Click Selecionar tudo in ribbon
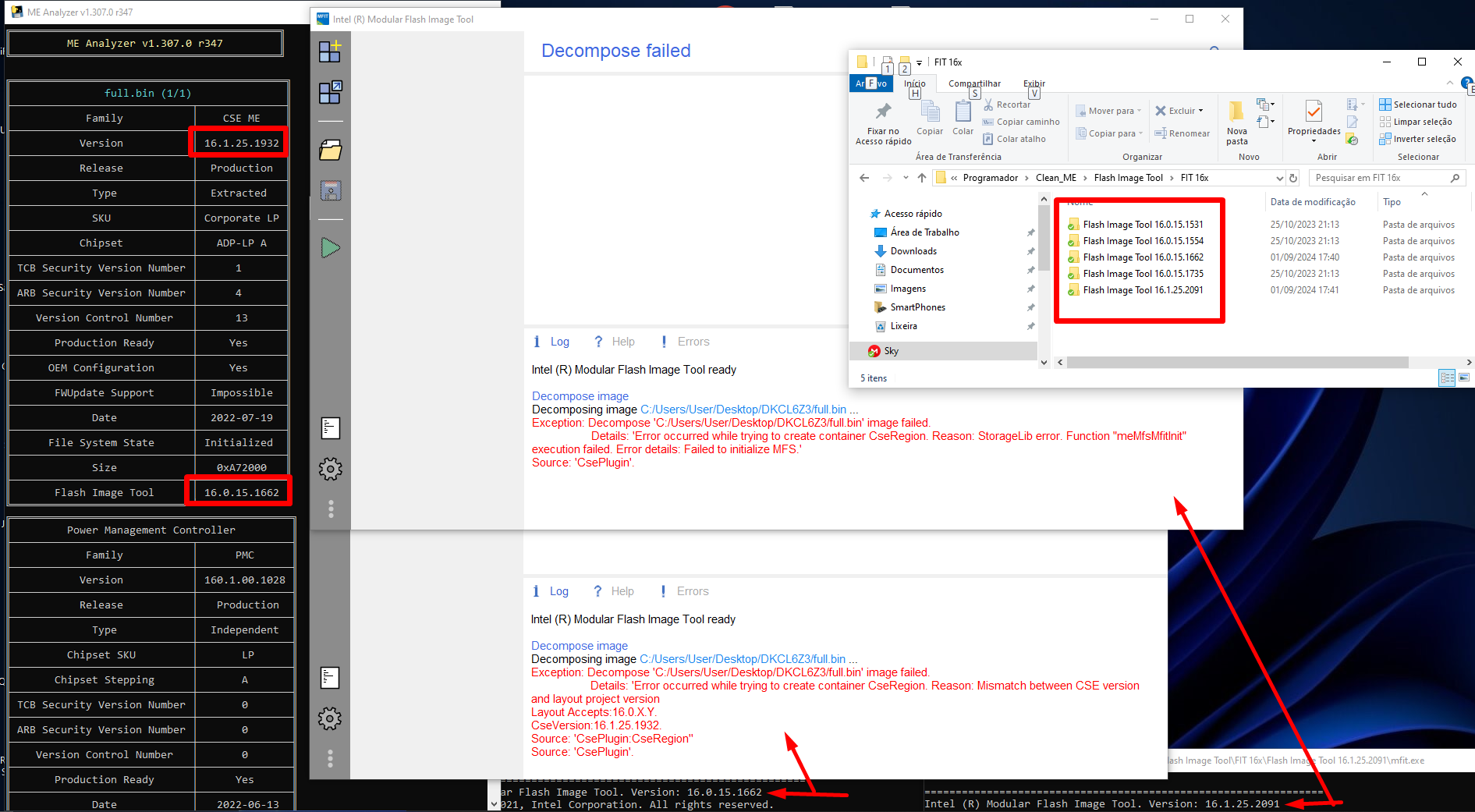The height and width of the screenshot is (812, 1475). tap(1418, 105)
